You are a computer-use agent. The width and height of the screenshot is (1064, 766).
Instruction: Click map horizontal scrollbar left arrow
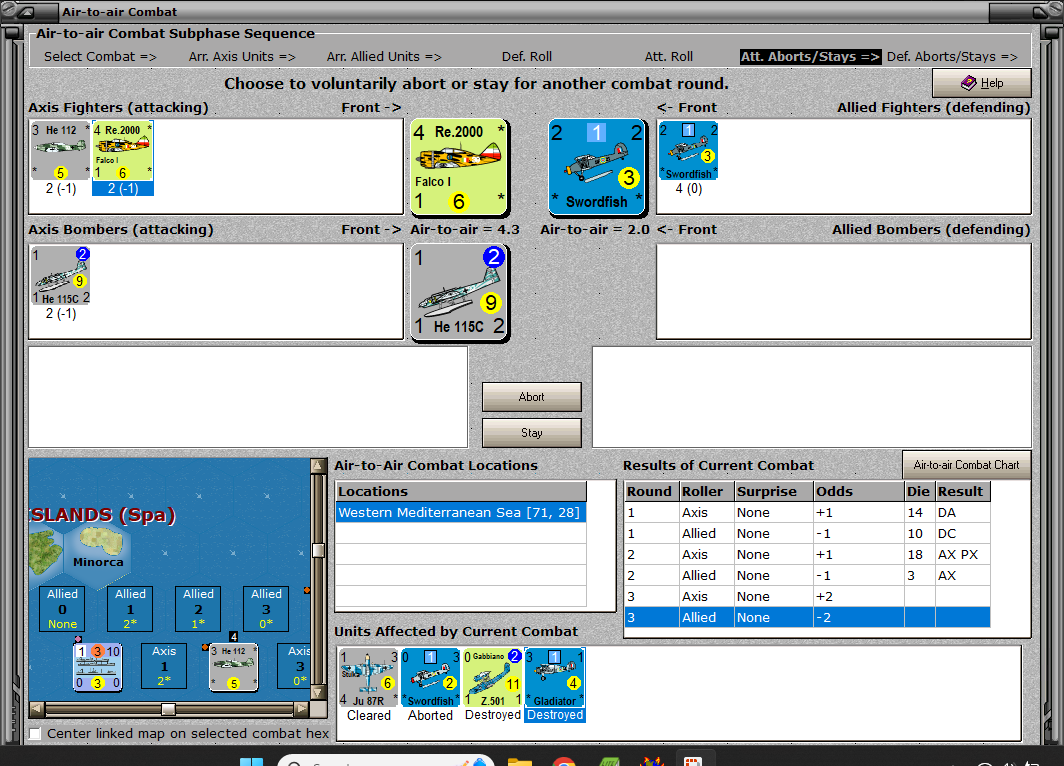pyautogui.click(x=37, y=709)
